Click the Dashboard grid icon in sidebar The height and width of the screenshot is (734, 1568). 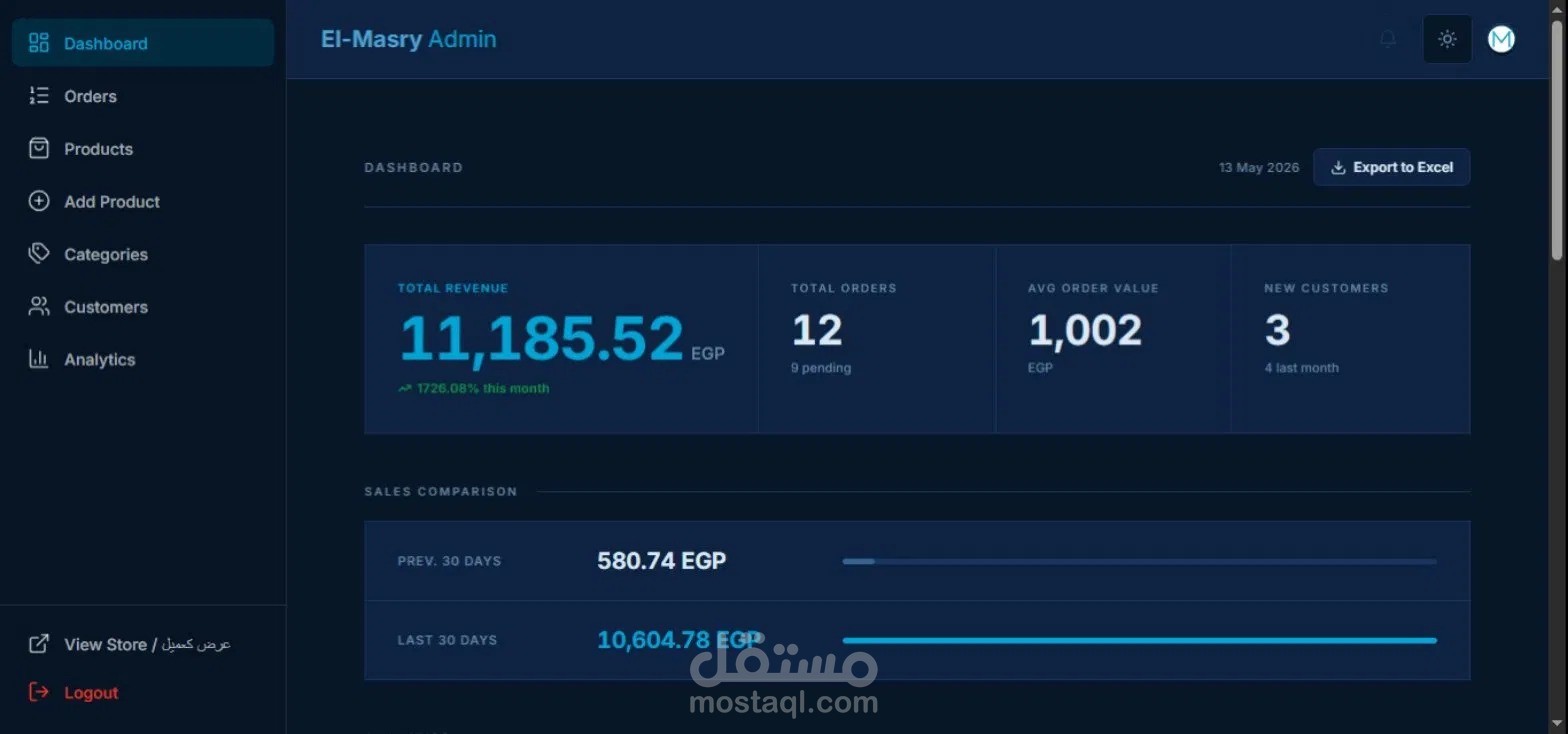click(x=39, y=43)
